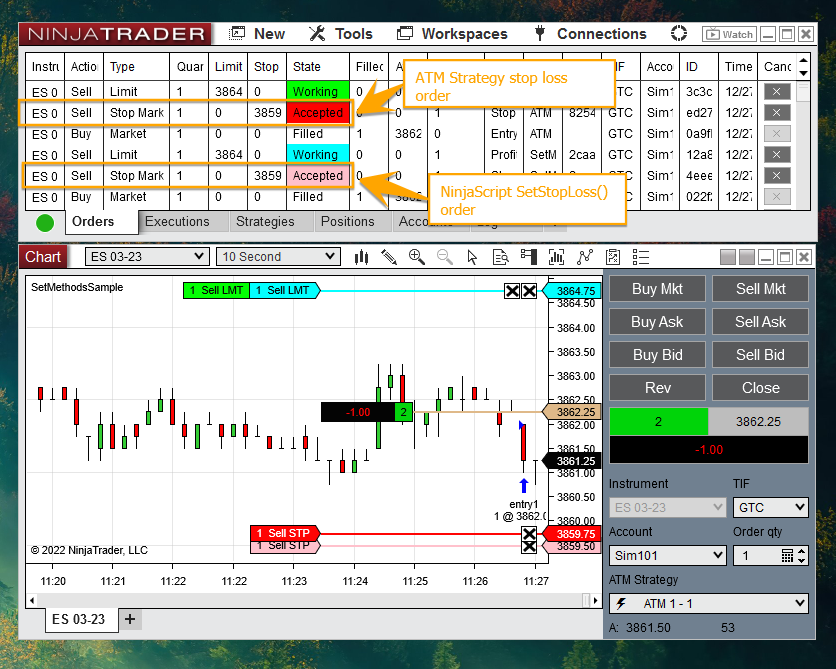The height and width of the screenshot is (669, 836).
Task: Open the data box icon
Action: click(x=500, y=257)
